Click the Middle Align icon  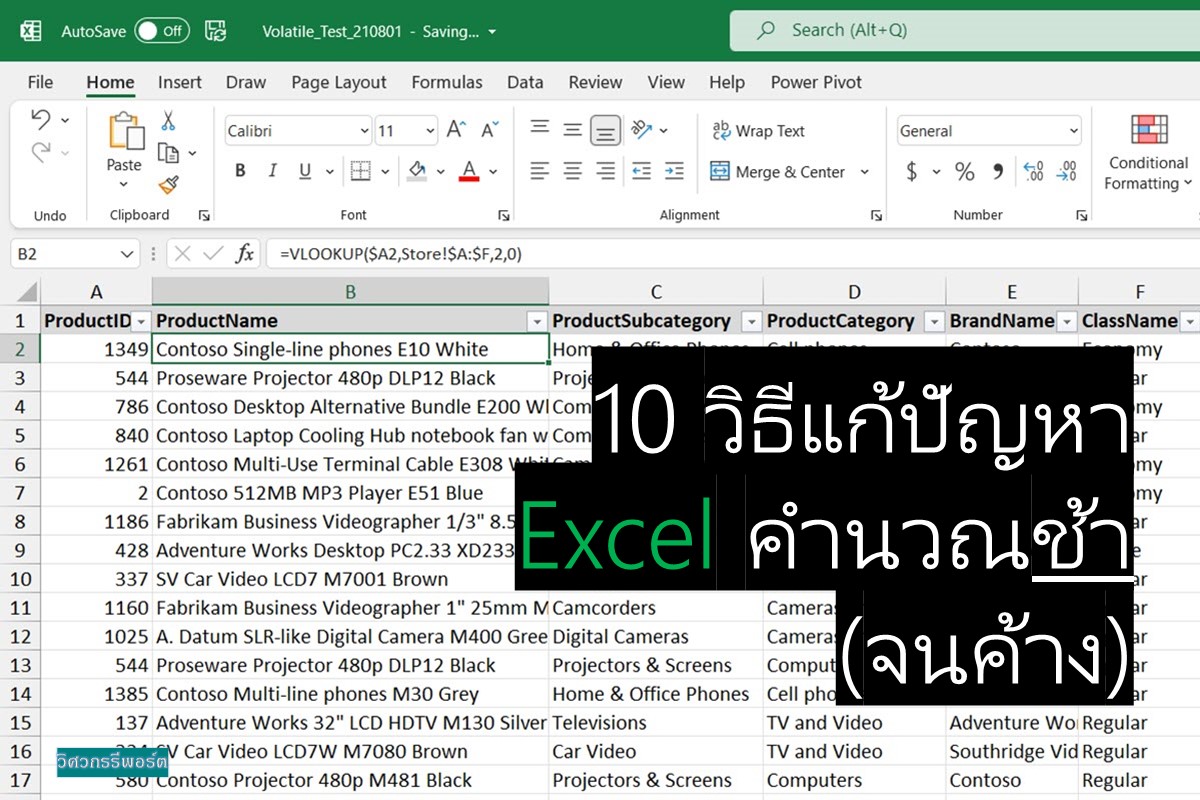tap(573, 130)
